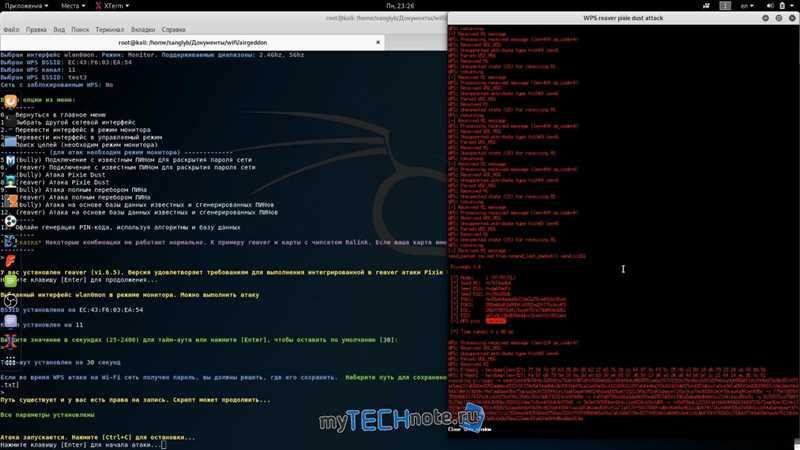
Task: Open the Поиск menu in the terminal
Action: click(x=80, y=30)
